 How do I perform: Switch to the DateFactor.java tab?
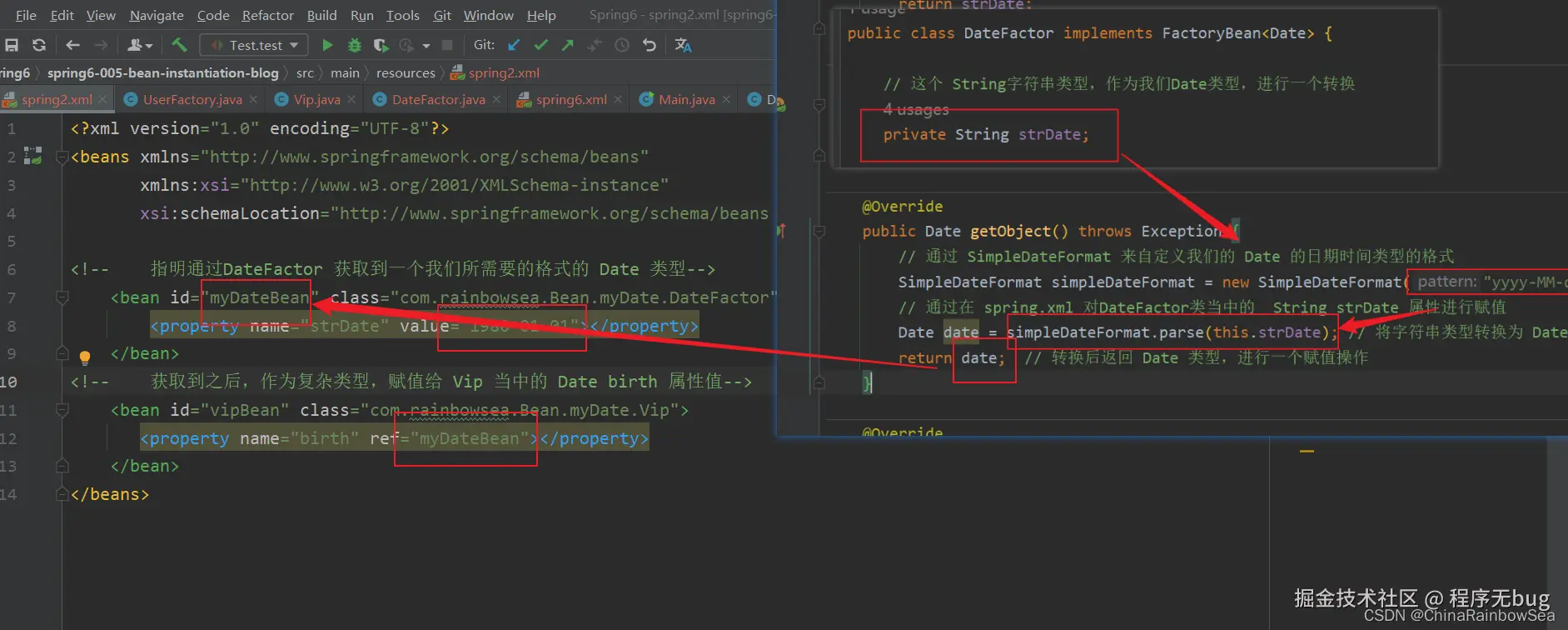pyautogui.click(x=438, y=99)
